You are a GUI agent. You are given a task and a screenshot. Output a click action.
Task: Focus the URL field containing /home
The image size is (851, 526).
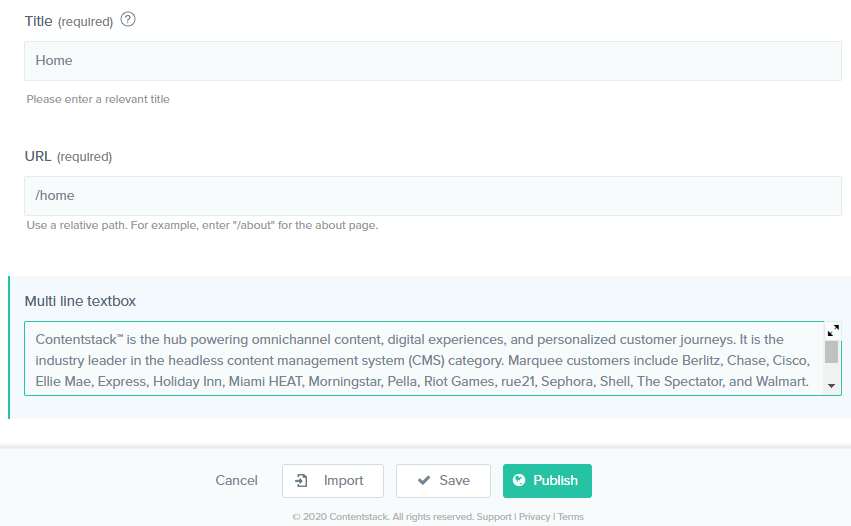[433, 196]
